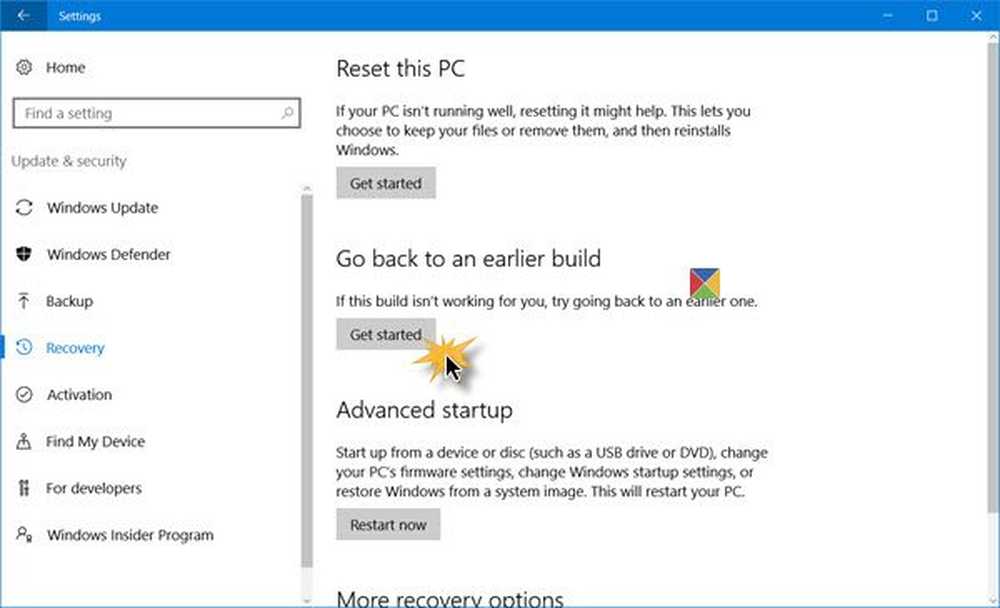Click the Windows Update refresh icon
This screenshot has height=608, width=1000.
[24, 208]
